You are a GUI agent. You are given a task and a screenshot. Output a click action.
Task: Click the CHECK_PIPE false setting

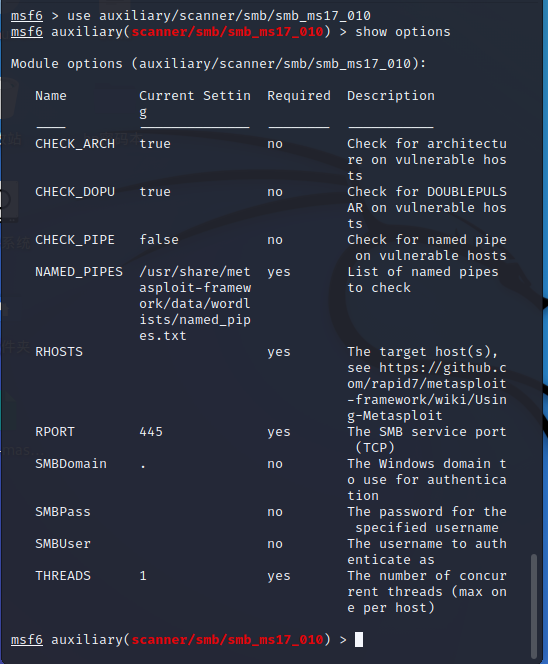coord(159,240)
